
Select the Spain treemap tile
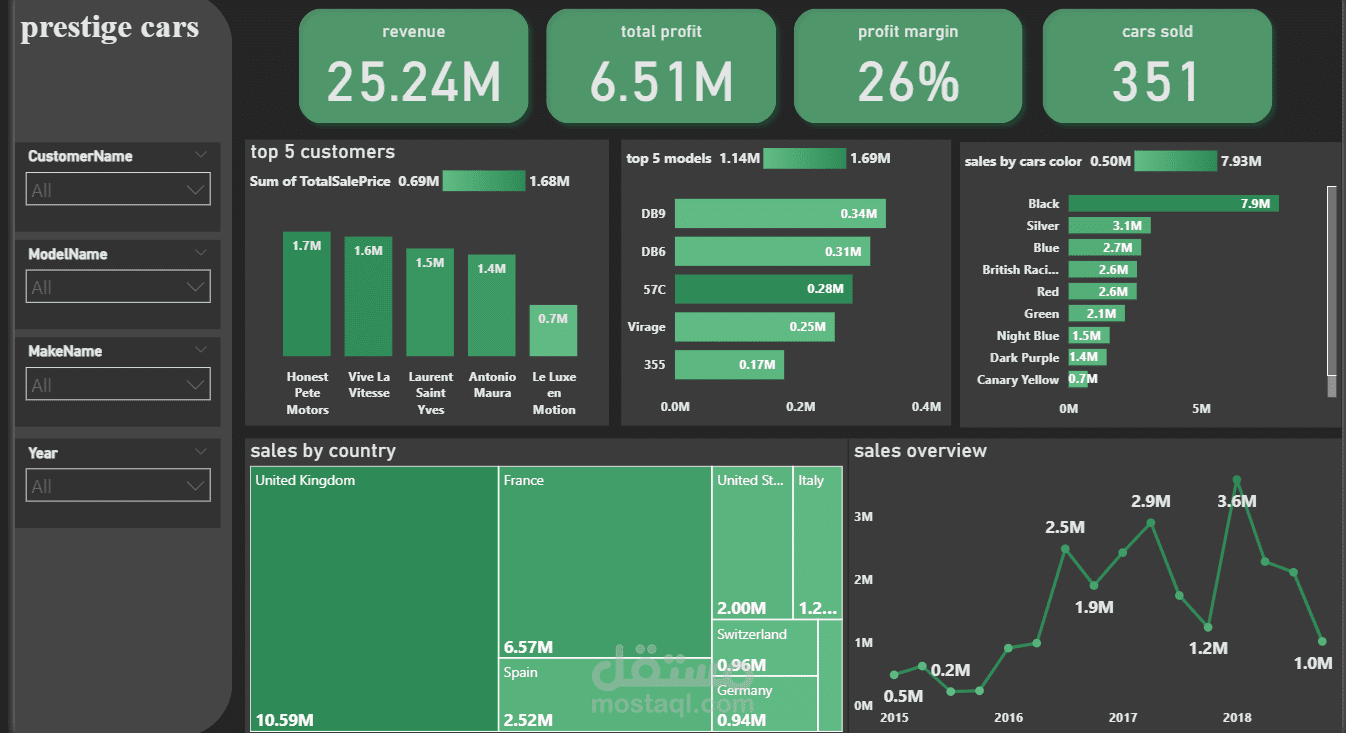point(605,695)
